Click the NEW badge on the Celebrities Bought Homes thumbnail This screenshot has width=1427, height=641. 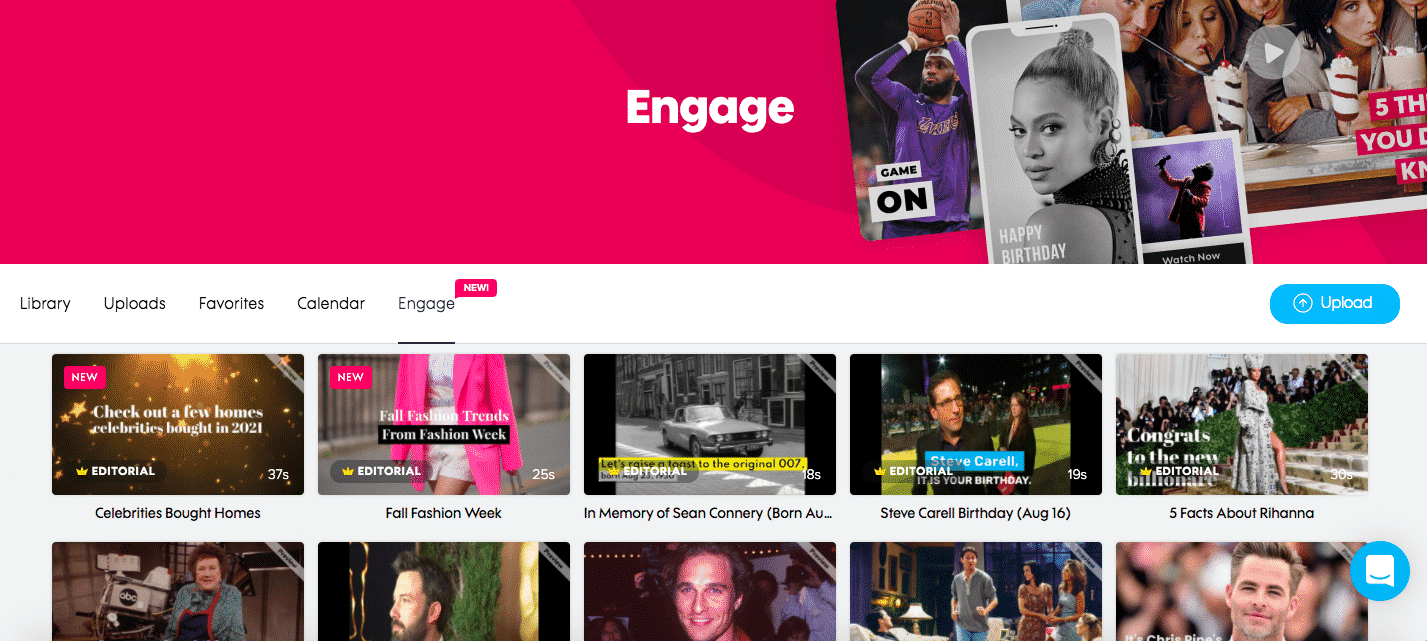[85, 377]
